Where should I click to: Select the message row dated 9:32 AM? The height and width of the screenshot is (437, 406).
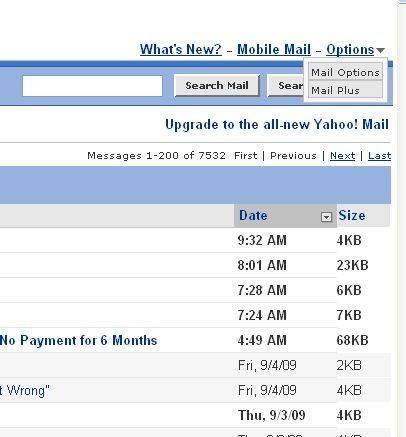point(195,240)
